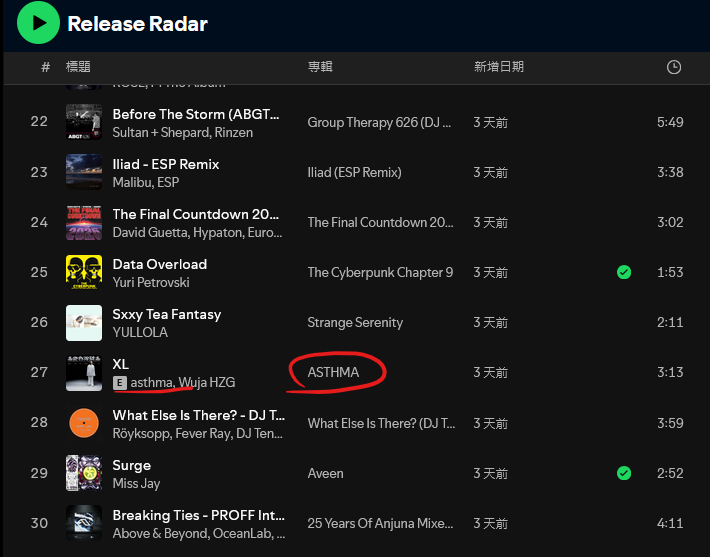This screenshot has height=557, width=710.
Task: Open artist Hypaton
Action: [218, 233]
